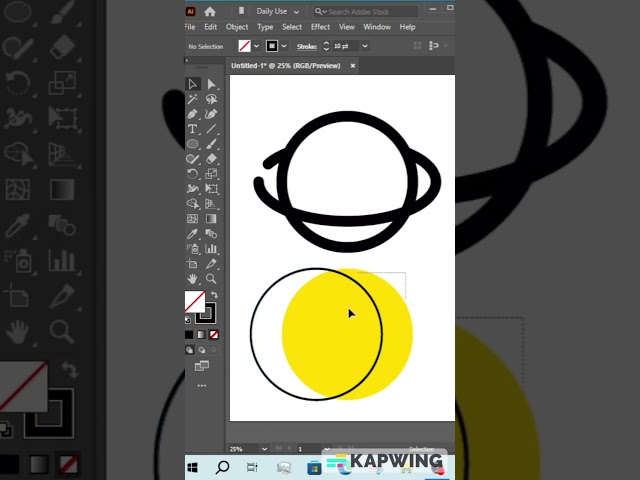Select the Lasso tool
Image resolution: width=640 pixels, height=480 pixels.
click(x=211, y=99)
